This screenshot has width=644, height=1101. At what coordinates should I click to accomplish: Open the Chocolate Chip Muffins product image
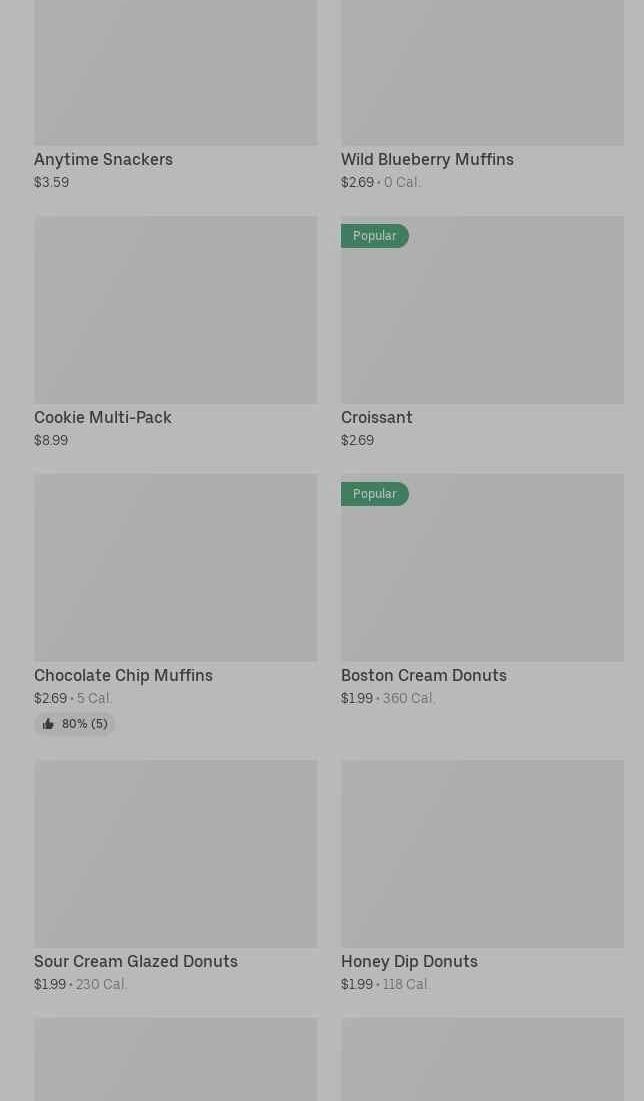[175, 567]
